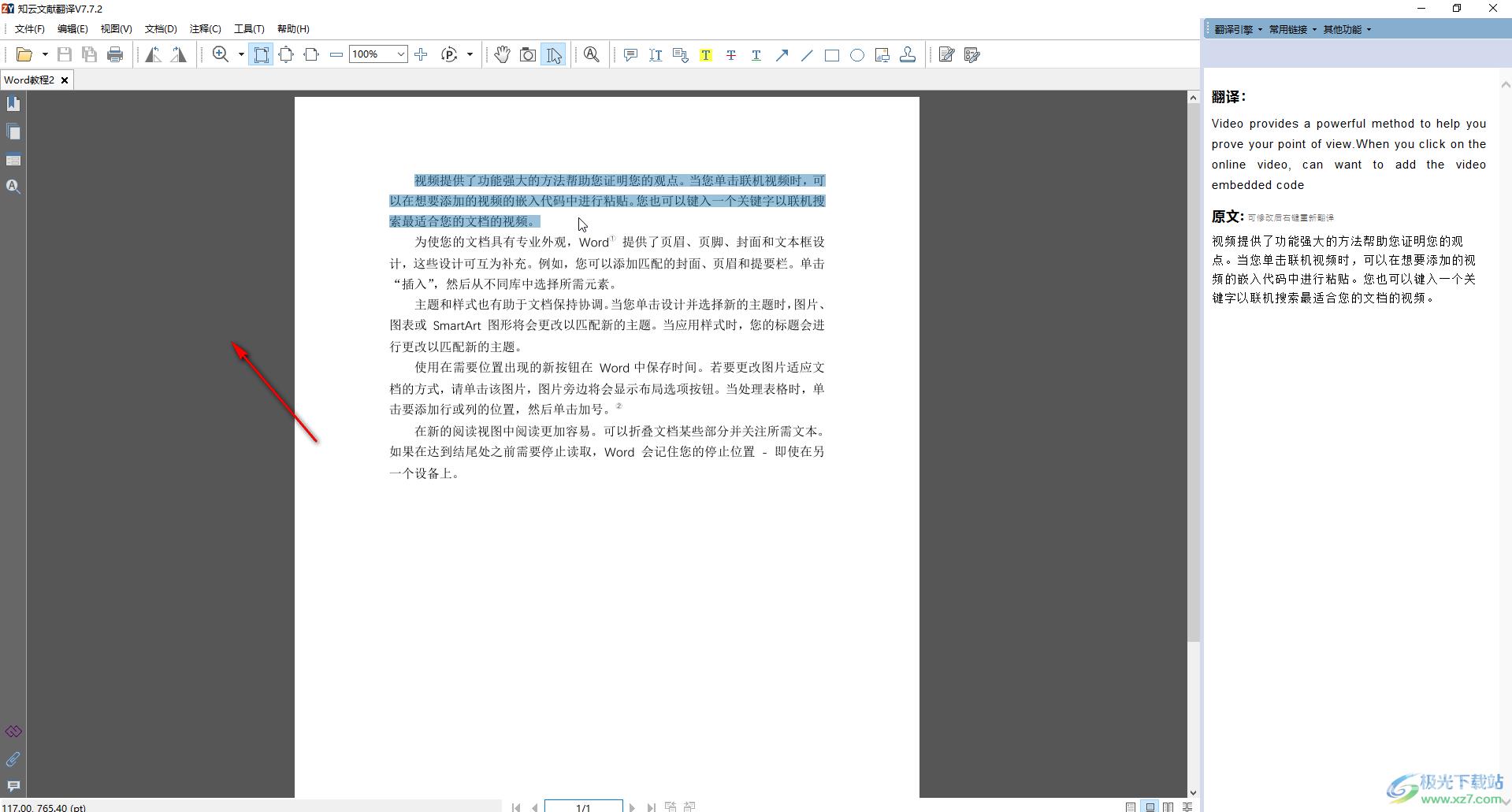This screenshot has height=812, width=1512.
Task: Open the 100% zoom level combo box
Action: tap(378, 54)
